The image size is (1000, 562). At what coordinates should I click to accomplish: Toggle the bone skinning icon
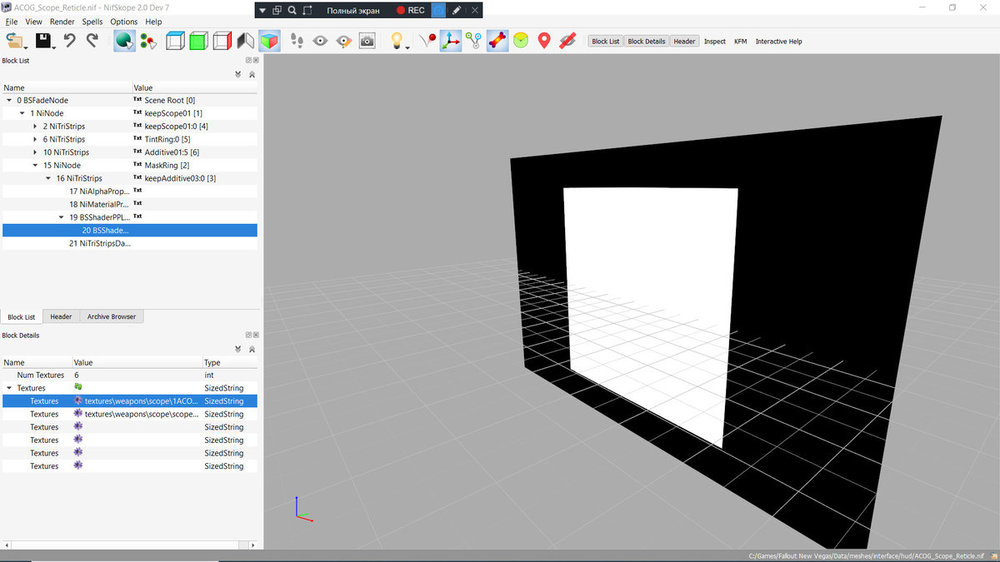pos(497,41)
